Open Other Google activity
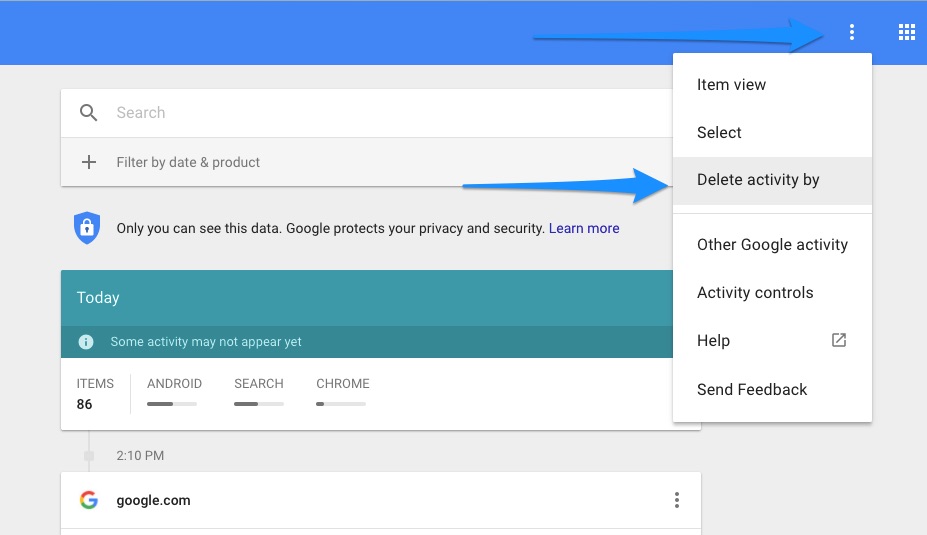The height and width of the screenshot is (535, 927). pos(772,245)
